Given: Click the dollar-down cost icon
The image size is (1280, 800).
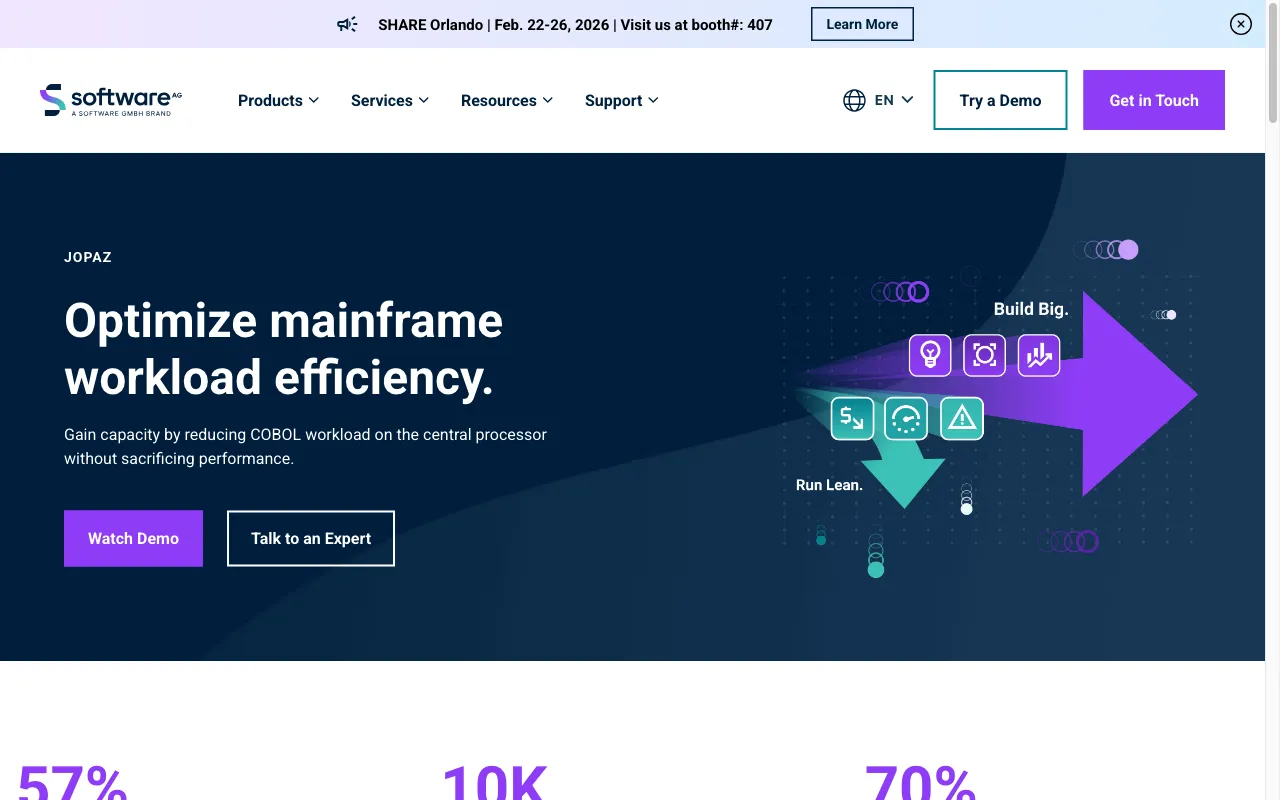Looking at the screenshot, I should pyautogui.click(x=852, y=418).
